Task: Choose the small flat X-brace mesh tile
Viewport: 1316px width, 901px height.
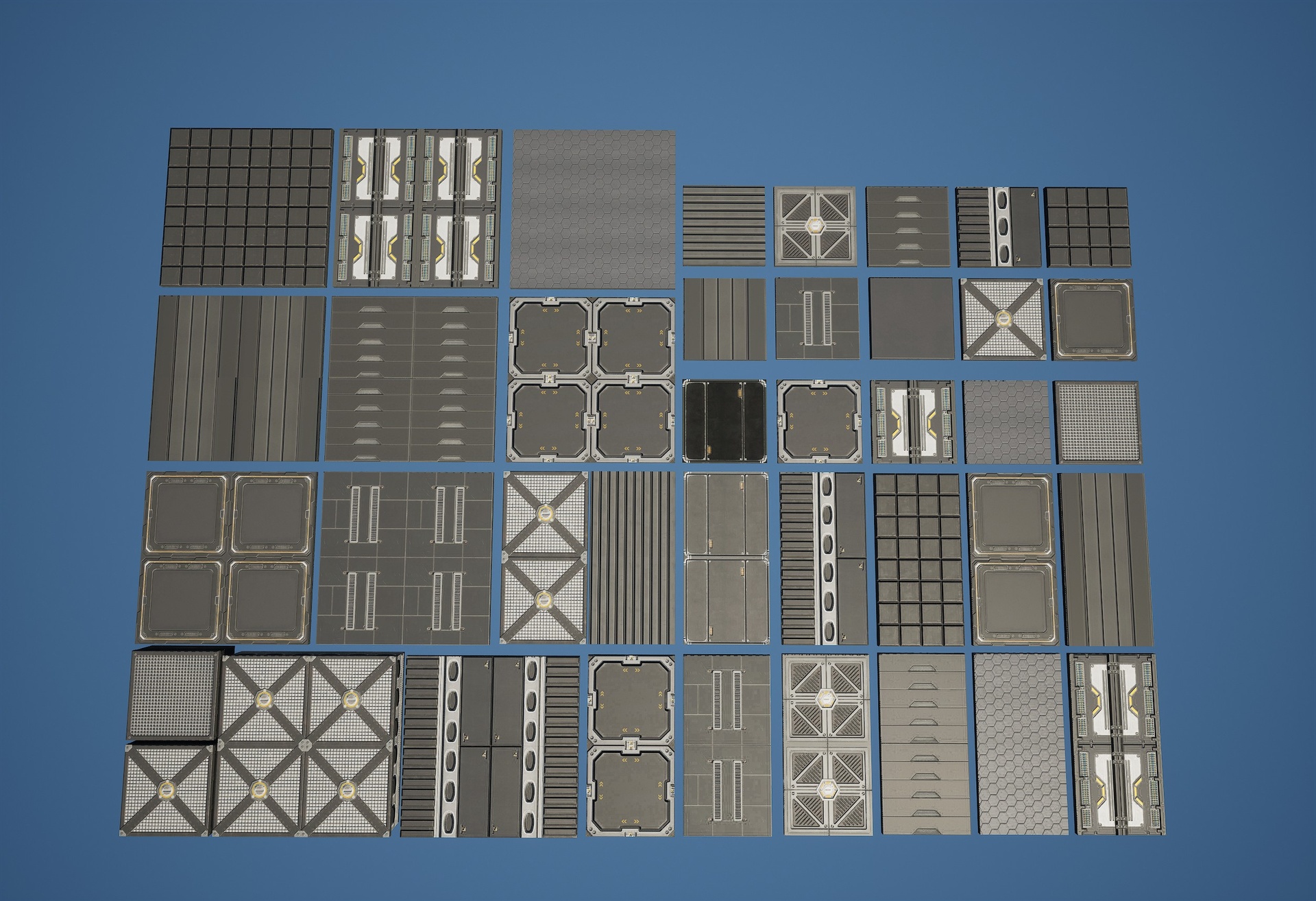Action: (x=1002, y=320)
